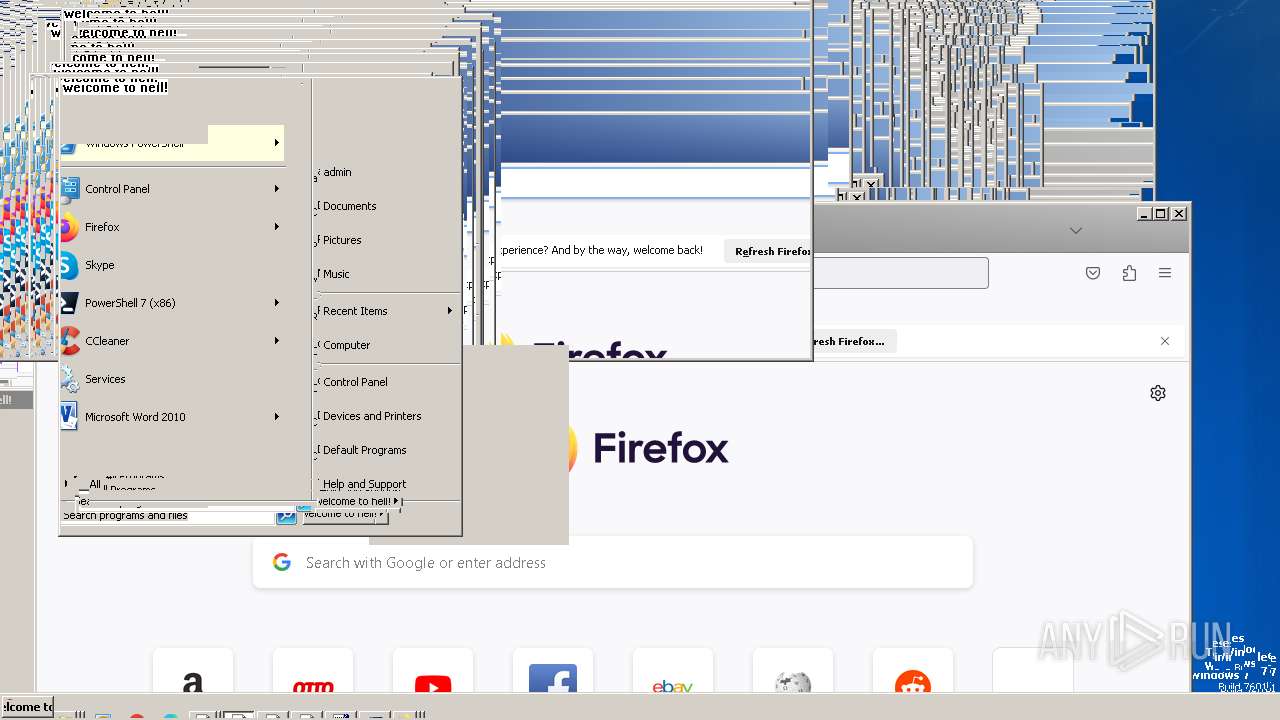Open the List all tabs chevron in Firefox
This screenshot has width=1280, height=720.
pos(1076,231)
